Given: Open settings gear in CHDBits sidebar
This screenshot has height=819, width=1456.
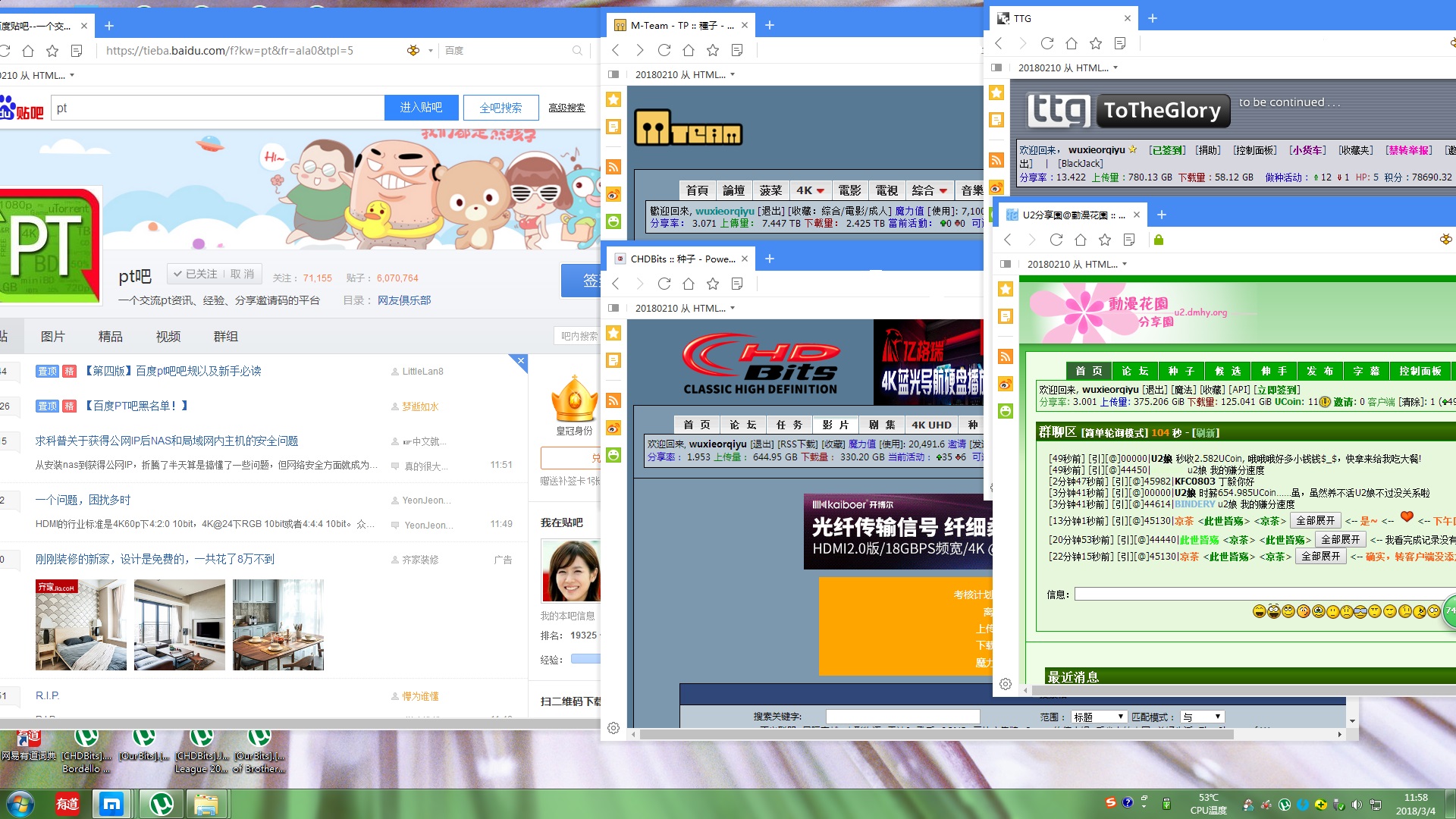Looking at the screenshot, I should (x=613, y=728).
